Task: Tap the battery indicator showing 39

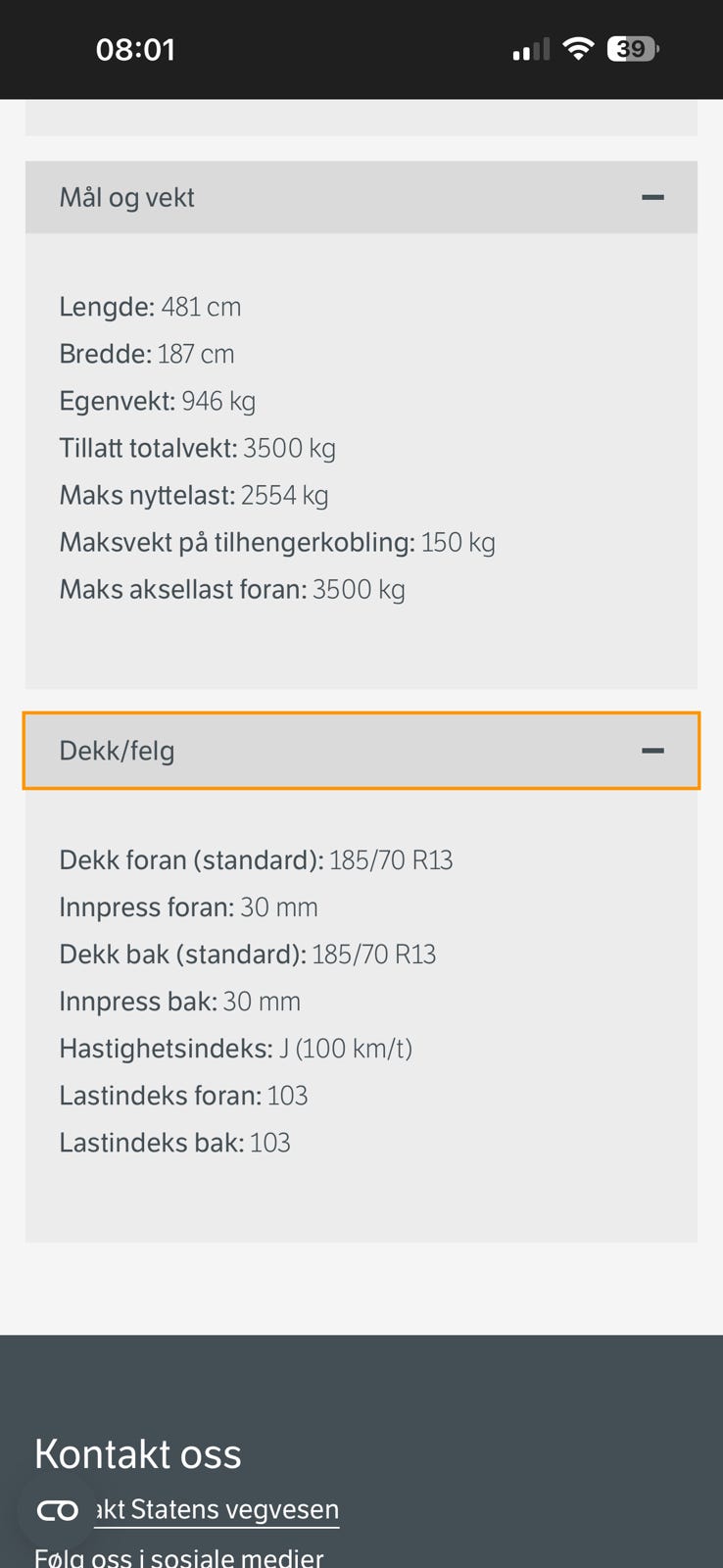Action: 633,49
